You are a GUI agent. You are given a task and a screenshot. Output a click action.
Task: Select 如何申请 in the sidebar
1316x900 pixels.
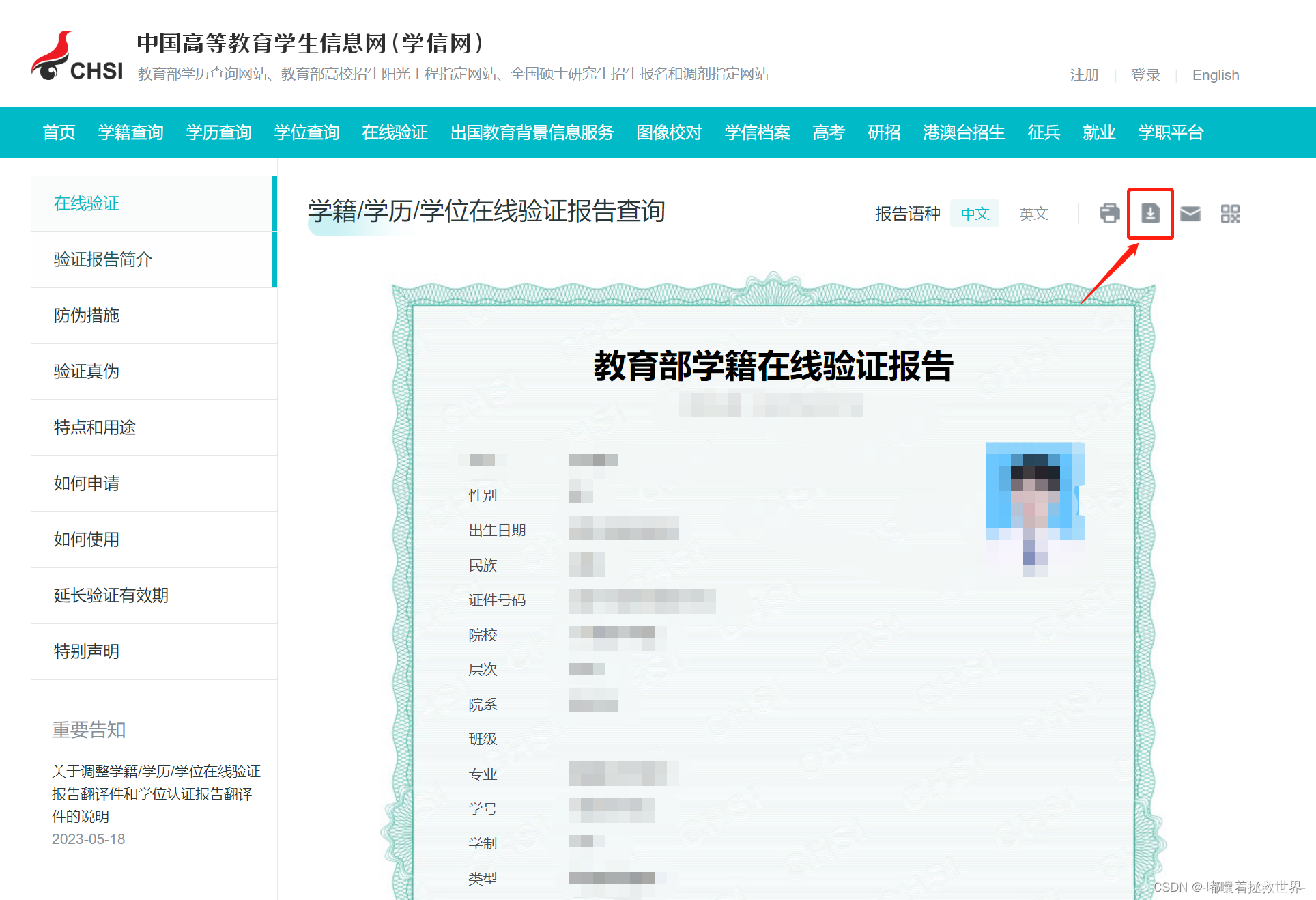[87, 483]
